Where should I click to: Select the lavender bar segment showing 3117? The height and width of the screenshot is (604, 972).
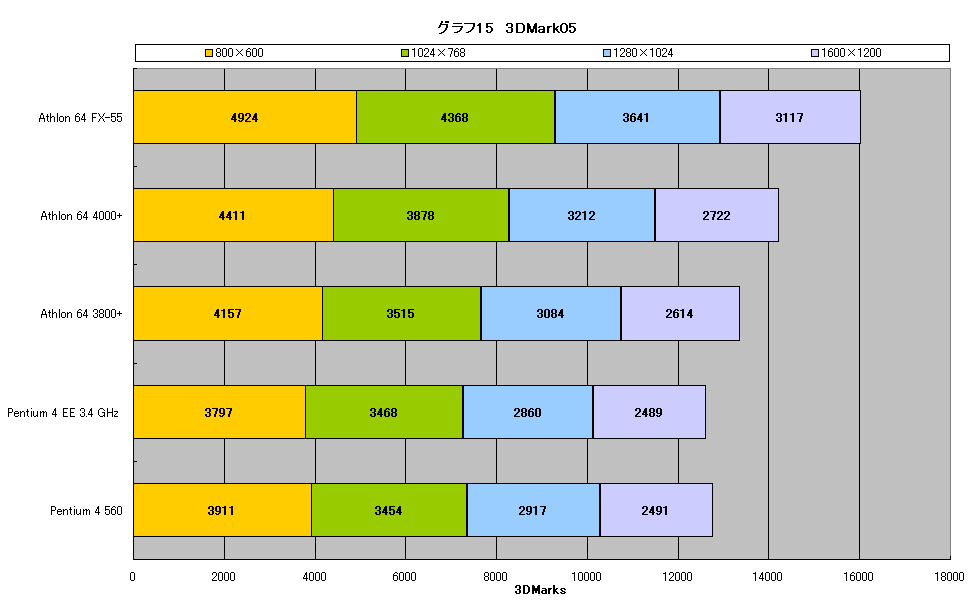[x=790, y=117]
